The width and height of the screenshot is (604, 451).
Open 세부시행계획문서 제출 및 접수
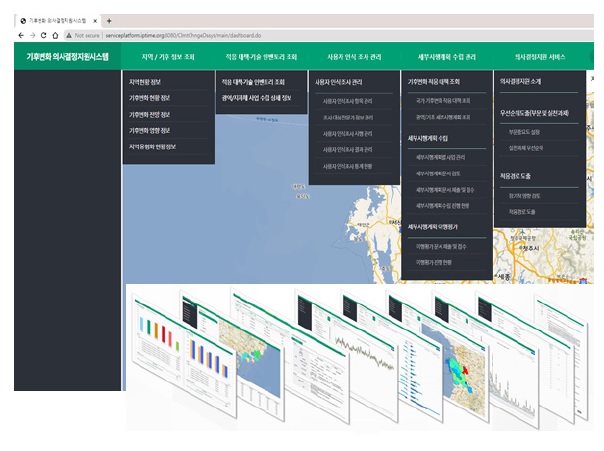[x=445, y=190]
